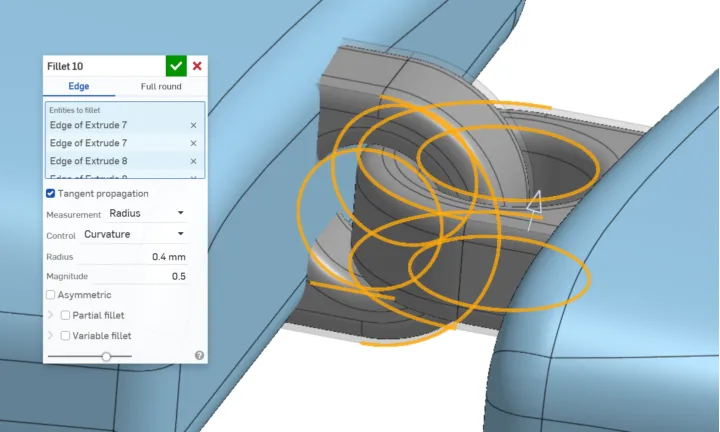Edit the Radius 0.4 mm field
Viewport: 720px width, 432px height.
132,257
